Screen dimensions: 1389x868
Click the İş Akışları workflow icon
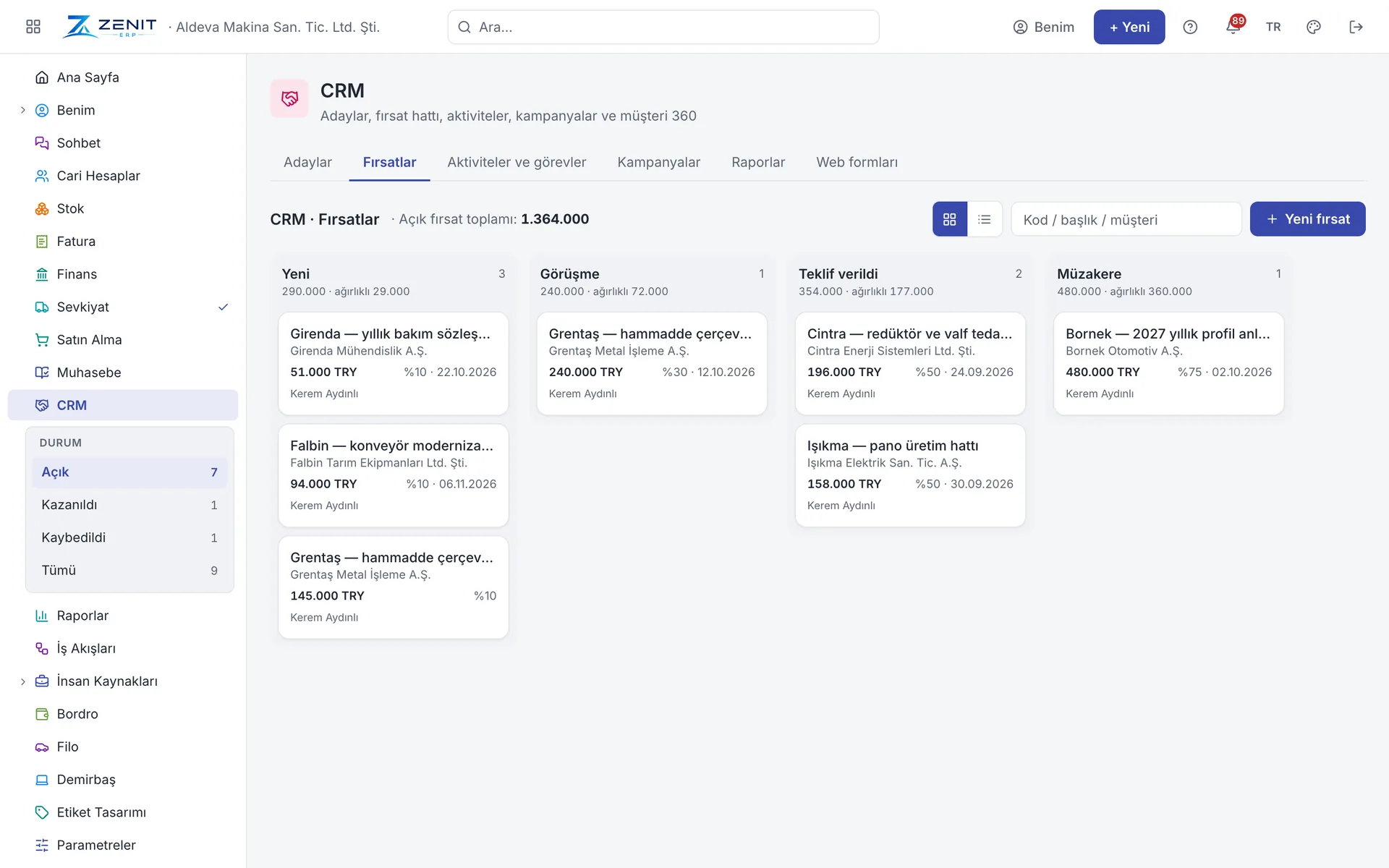[x=42, y=649]
